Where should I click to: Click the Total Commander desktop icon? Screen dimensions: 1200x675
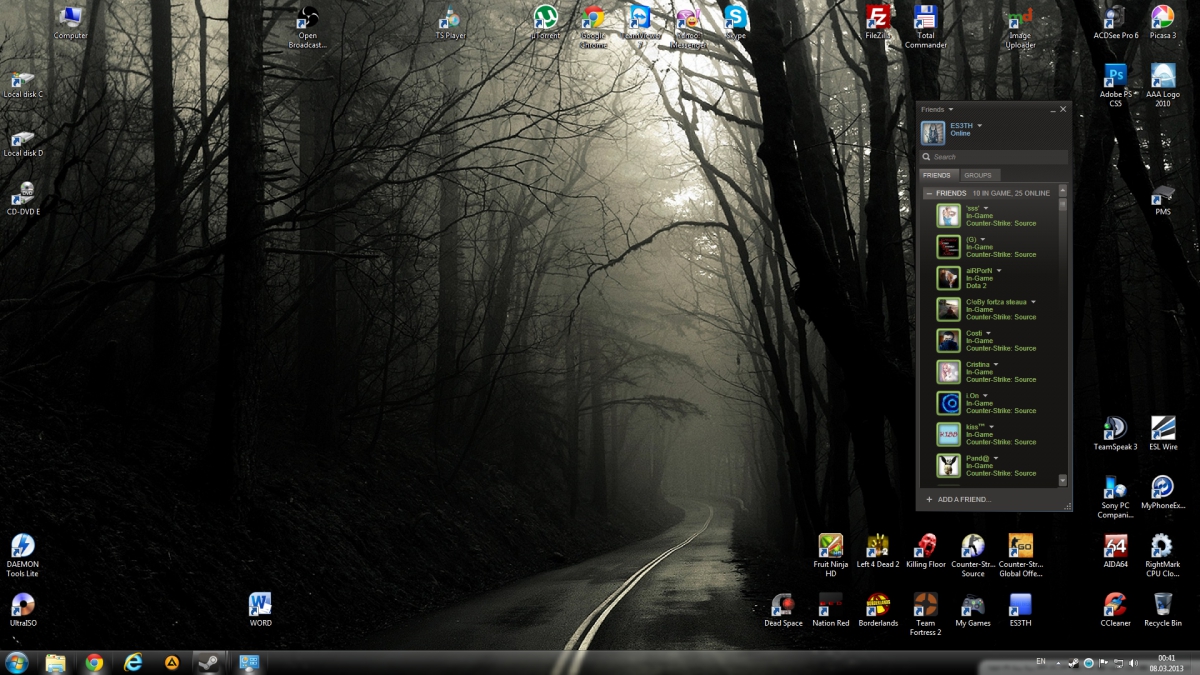(925, 19)
